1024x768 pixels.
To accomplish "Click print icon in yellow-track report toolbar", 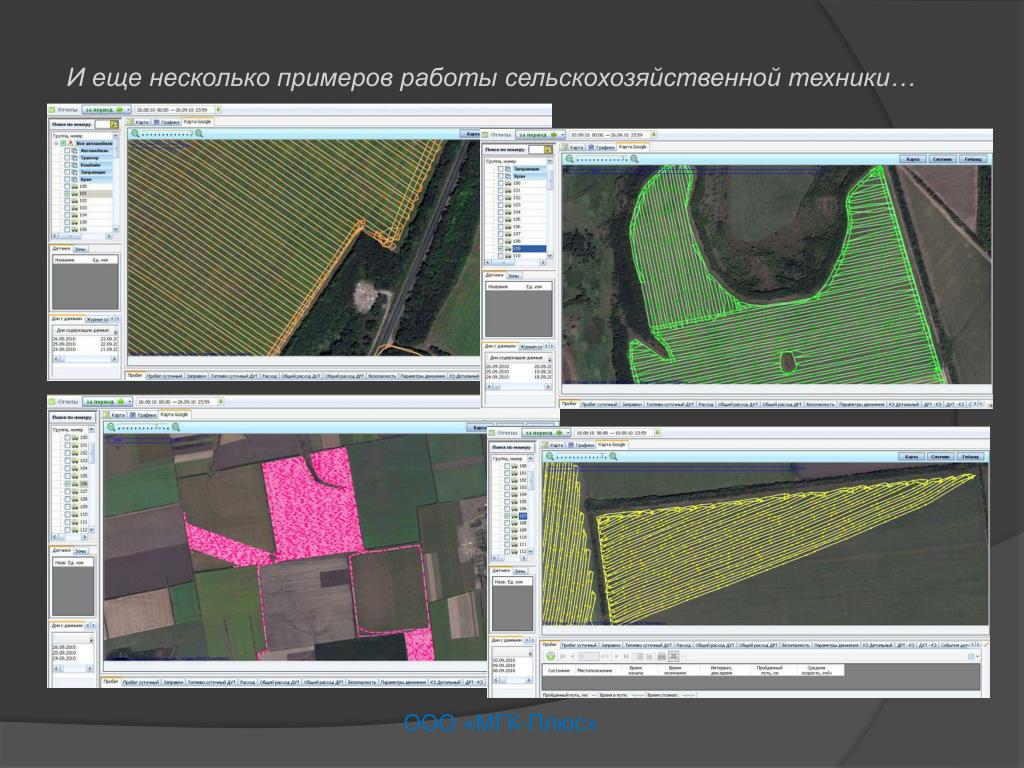I will click(x=661, y=656).
